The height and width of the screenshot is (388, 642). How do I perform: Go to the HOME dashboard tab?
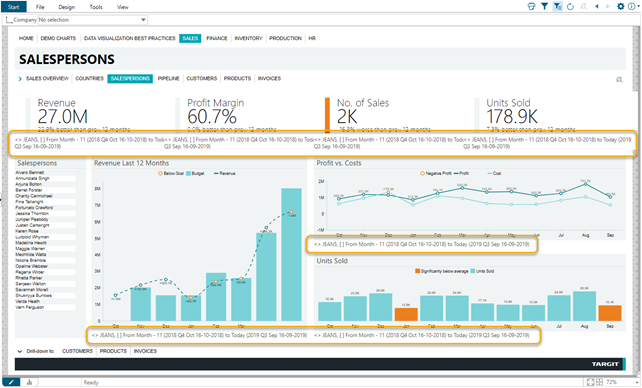[26, 38]
